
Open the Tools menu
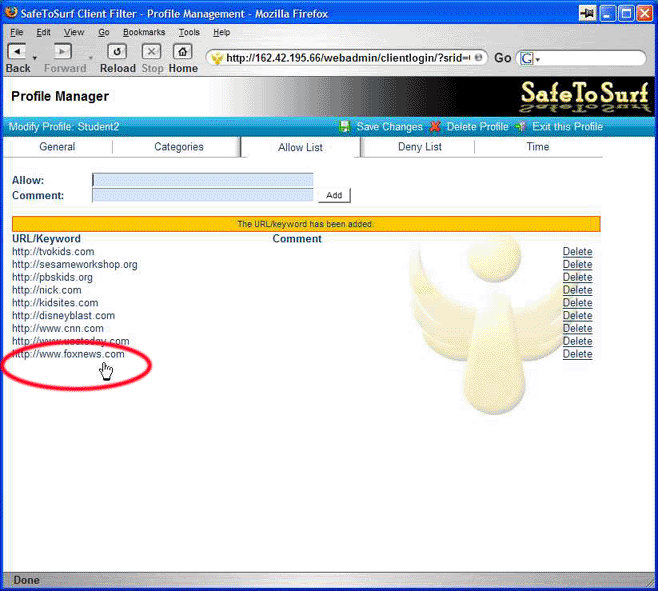189,32
